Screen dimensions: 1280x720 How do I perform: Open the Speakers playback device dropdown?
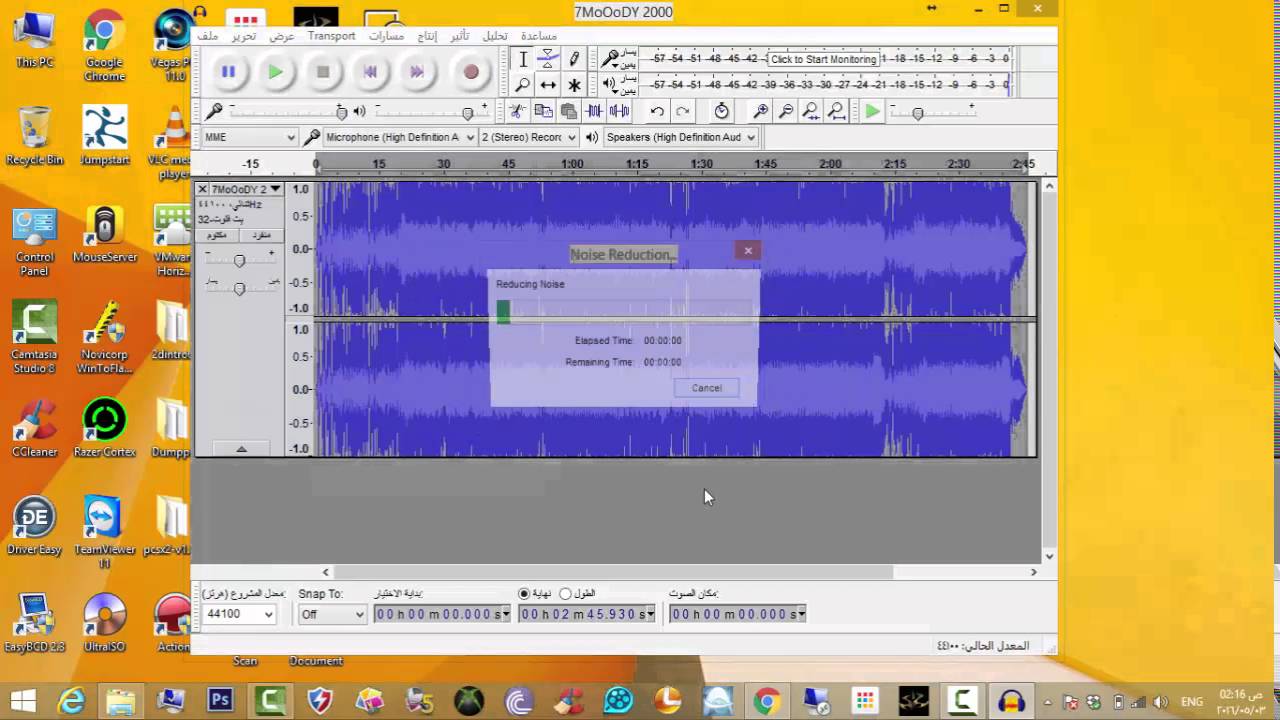point(681,137)
